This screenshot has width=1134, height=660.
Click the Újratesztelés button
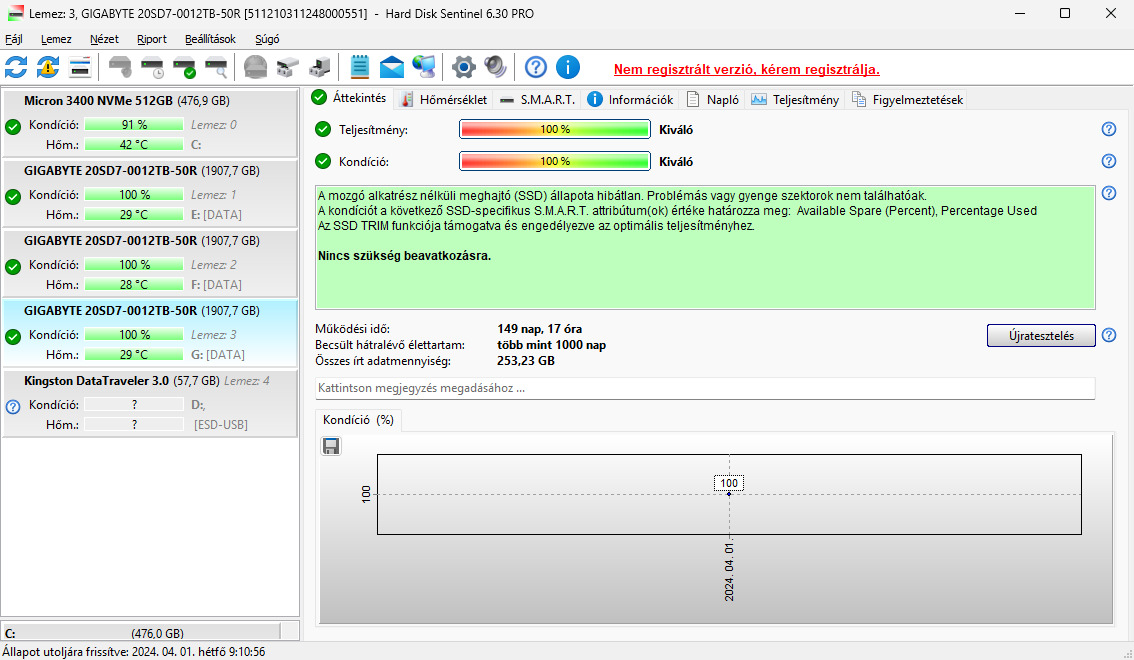[1041, 335]
